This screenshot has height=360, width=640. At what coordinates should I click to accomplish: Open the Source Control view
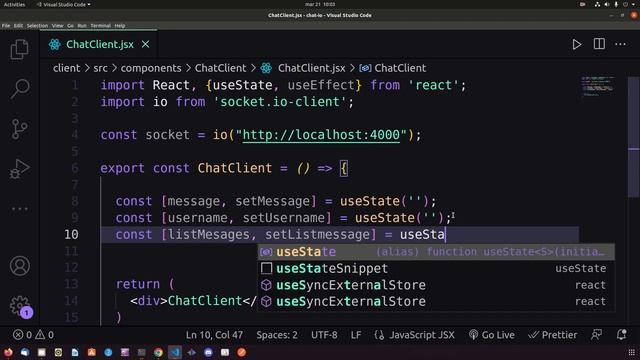tap(19, 129)
